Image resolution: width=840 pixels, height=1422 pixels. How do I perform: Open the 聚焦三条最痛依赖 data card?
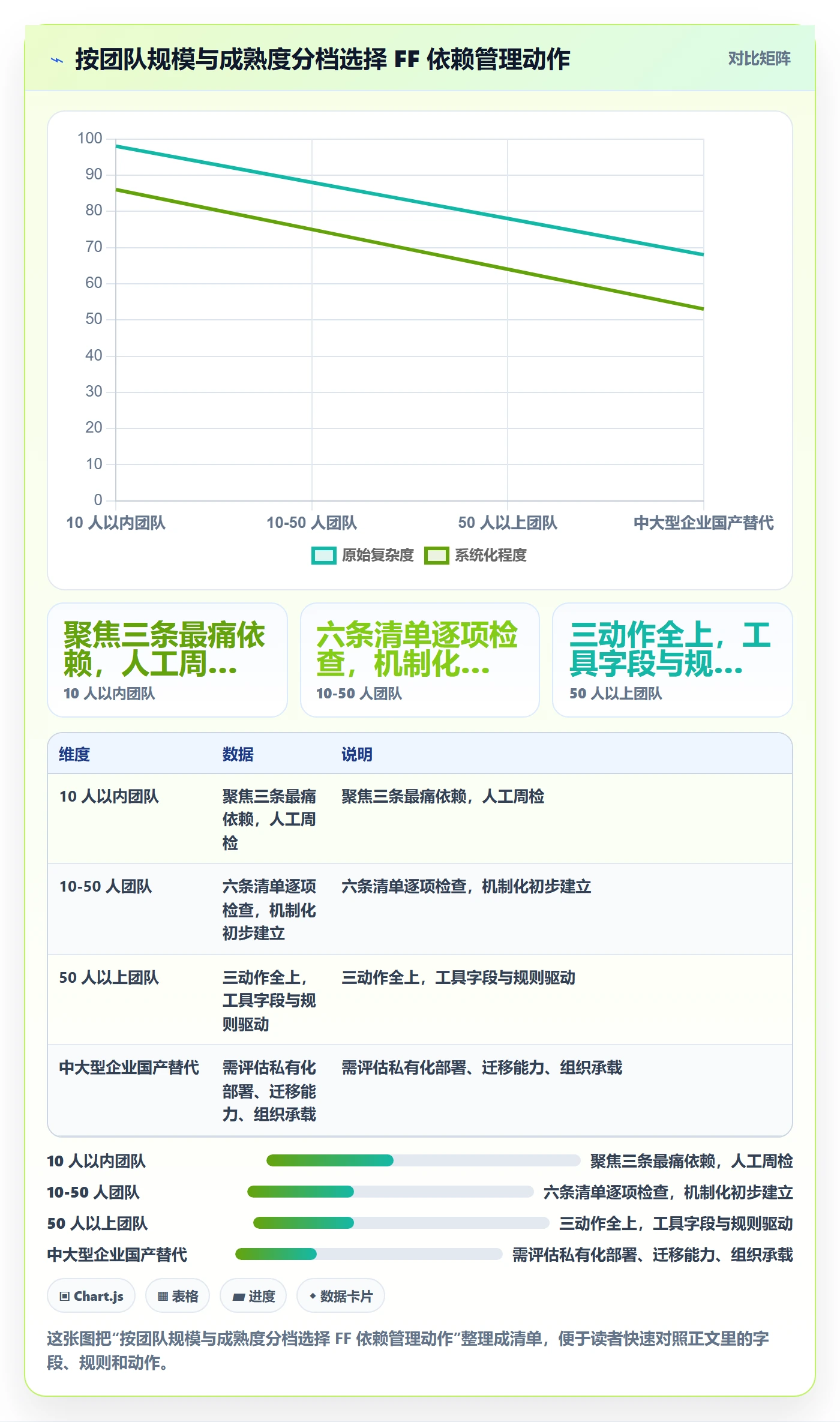pyautogui.click(x=167, y=659)
